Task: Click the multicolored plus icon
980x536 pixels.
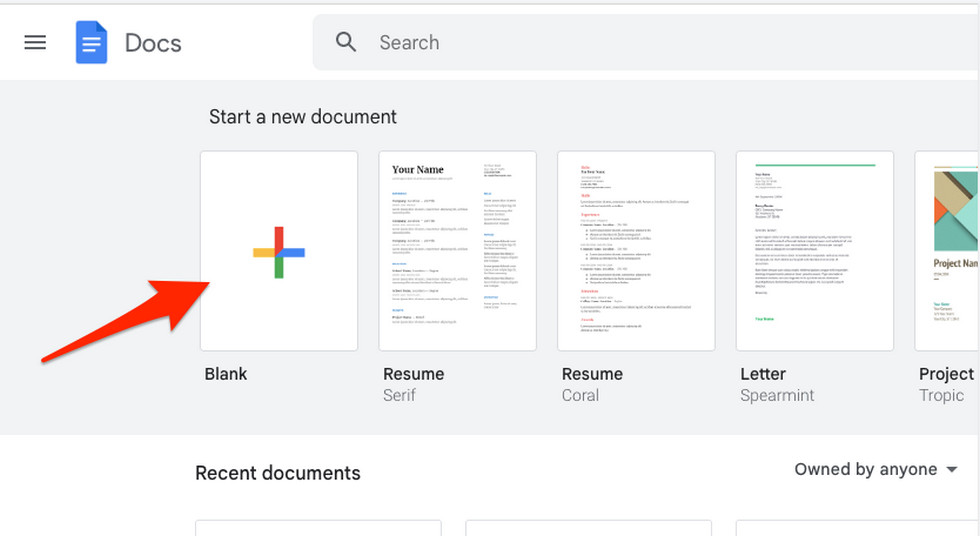Action: click(279, 252)
